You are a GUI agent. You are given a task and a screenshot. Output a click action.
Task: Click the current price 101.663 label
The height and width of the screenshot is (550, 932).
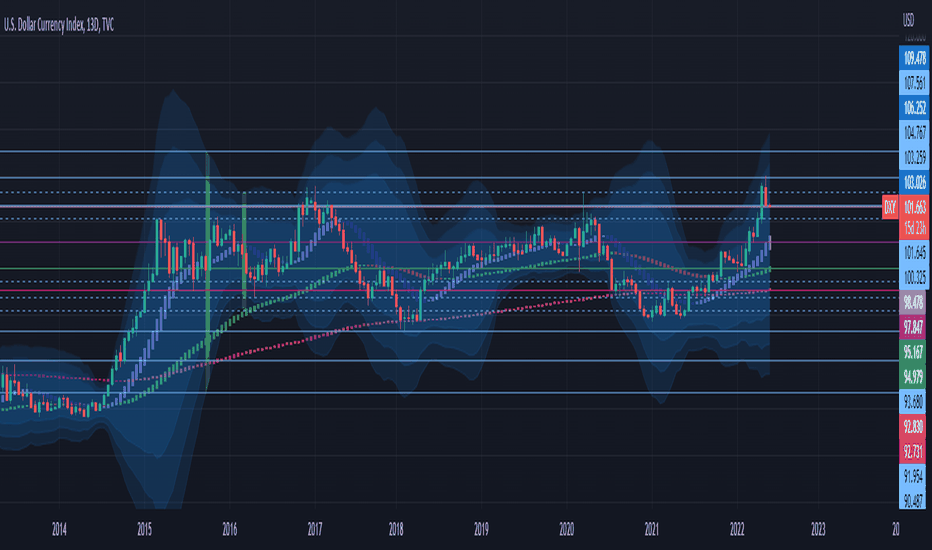click(913, 207)
